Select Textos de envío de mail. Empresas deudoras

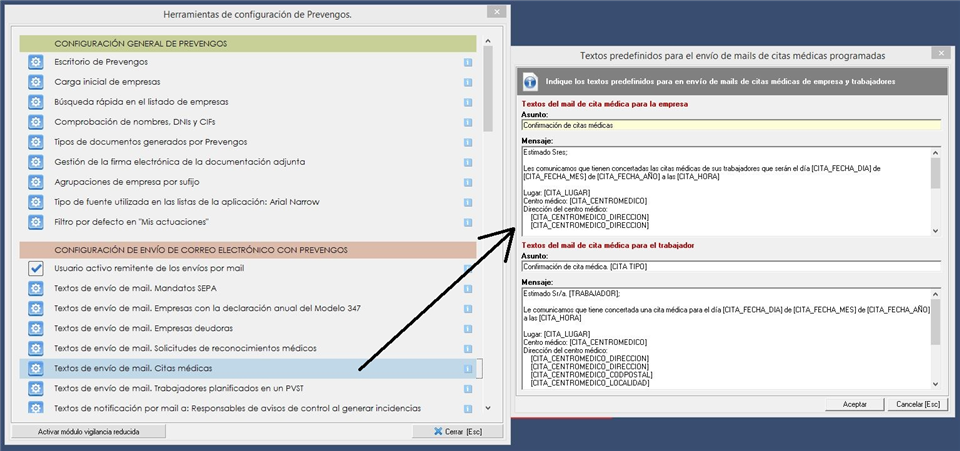(x=143, y=329)
